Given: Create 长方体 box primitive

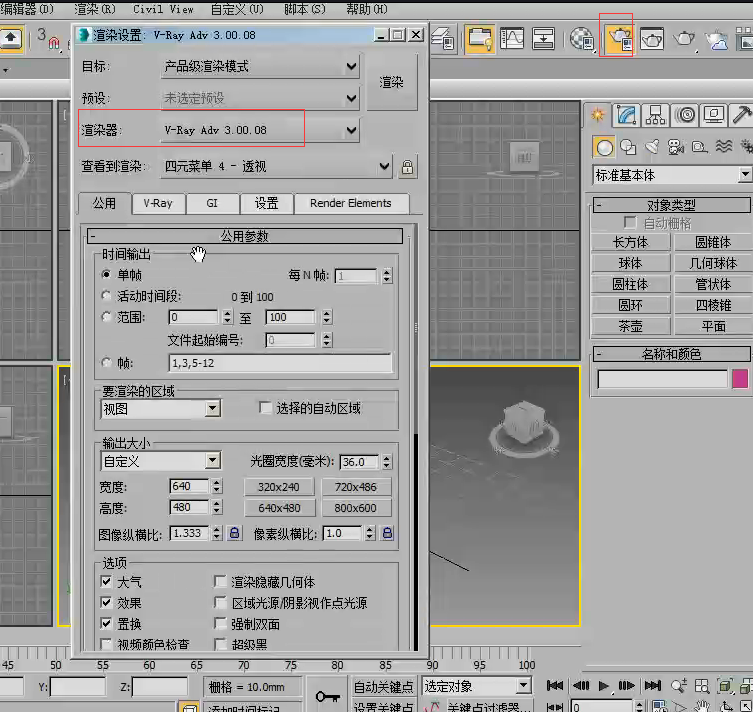Looking at the screenshot, I should point(631,242).
